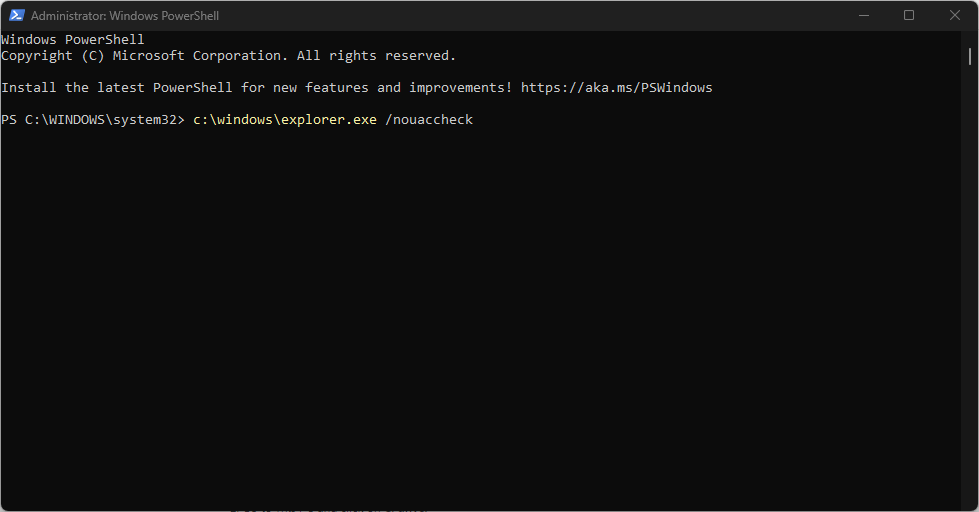Minimize the PowerShell window
Screen dimensions: 979x512
pyautogui.click(x=863, y=16)
